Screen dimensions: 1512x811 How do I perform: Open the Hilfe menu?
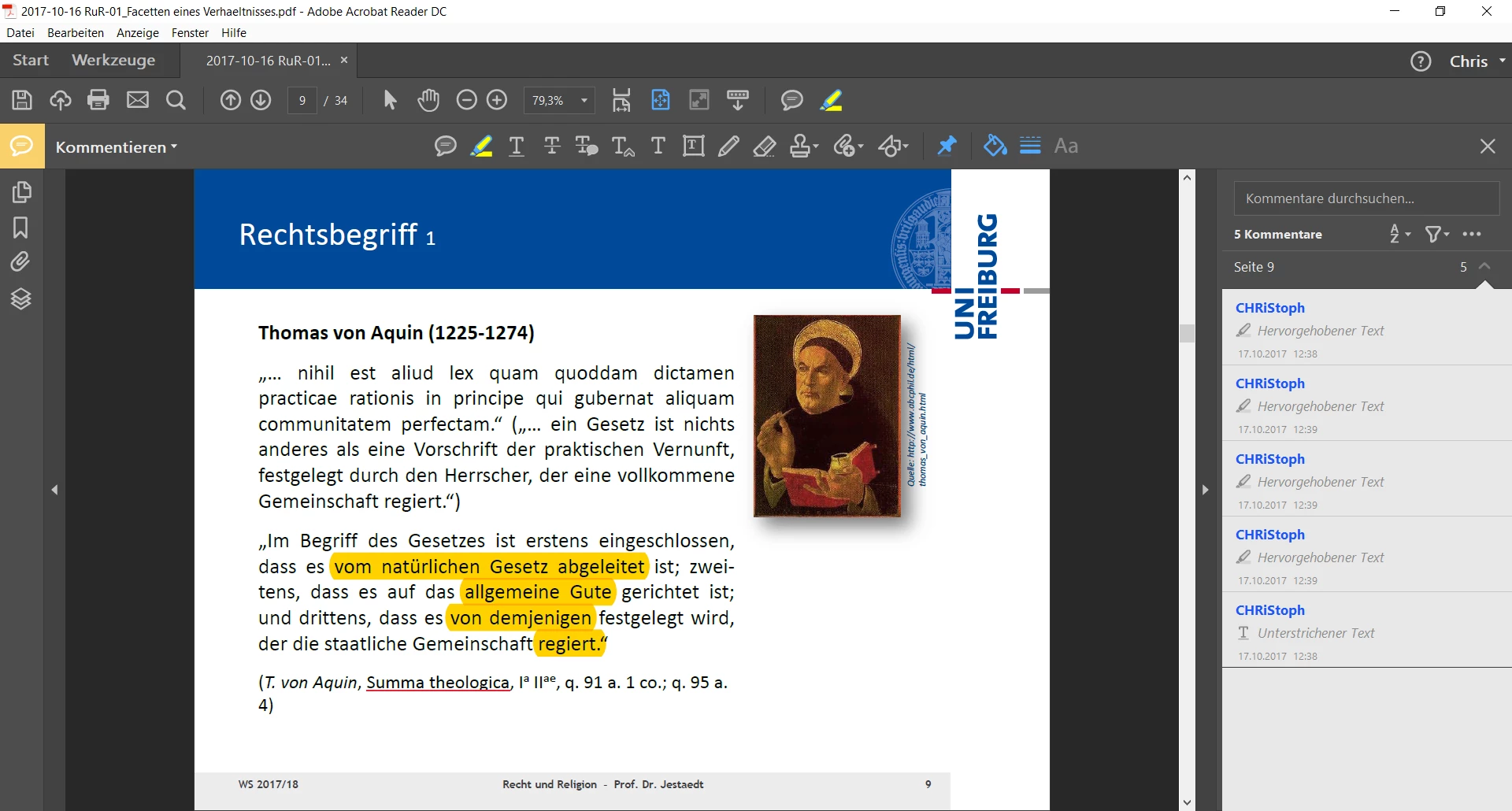234,33
